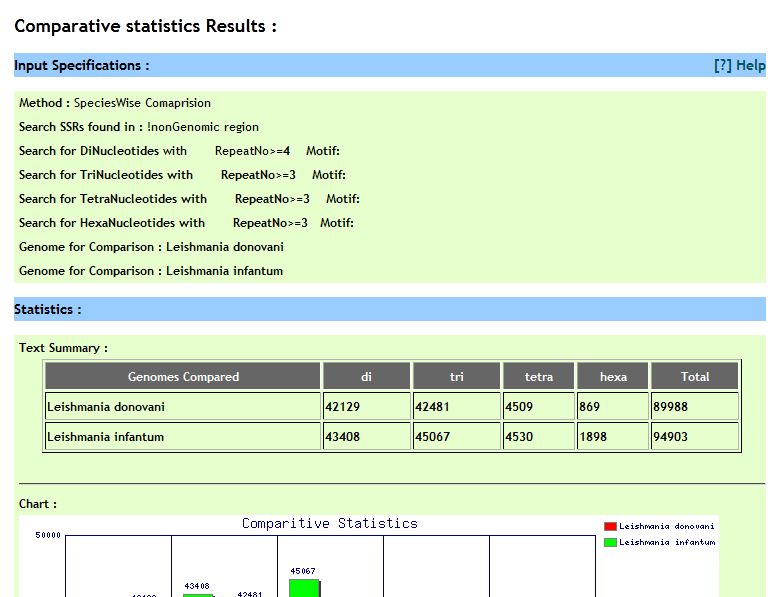Click the 'hexa' column header
The image size is (777, 597).
click(x=613, y=377)
